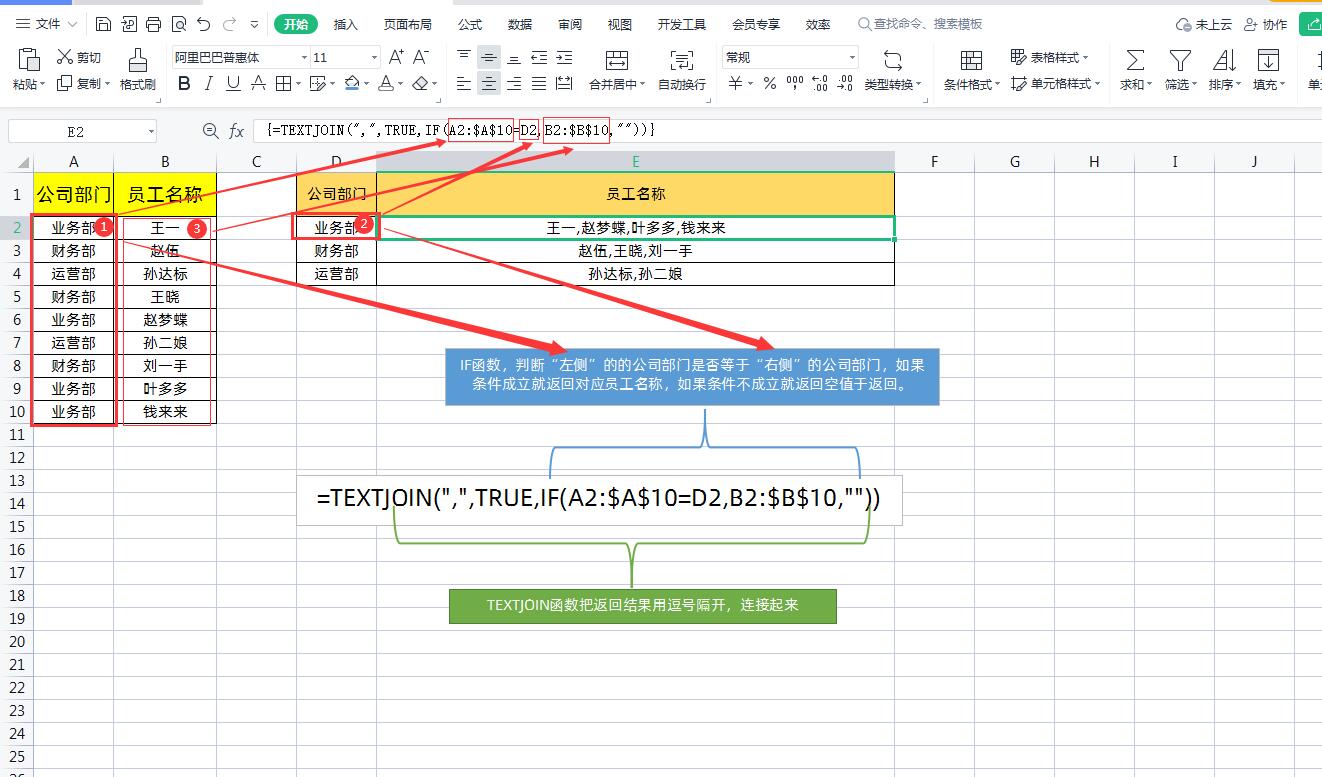Open the borders dropdown arrow

[299, 85]
